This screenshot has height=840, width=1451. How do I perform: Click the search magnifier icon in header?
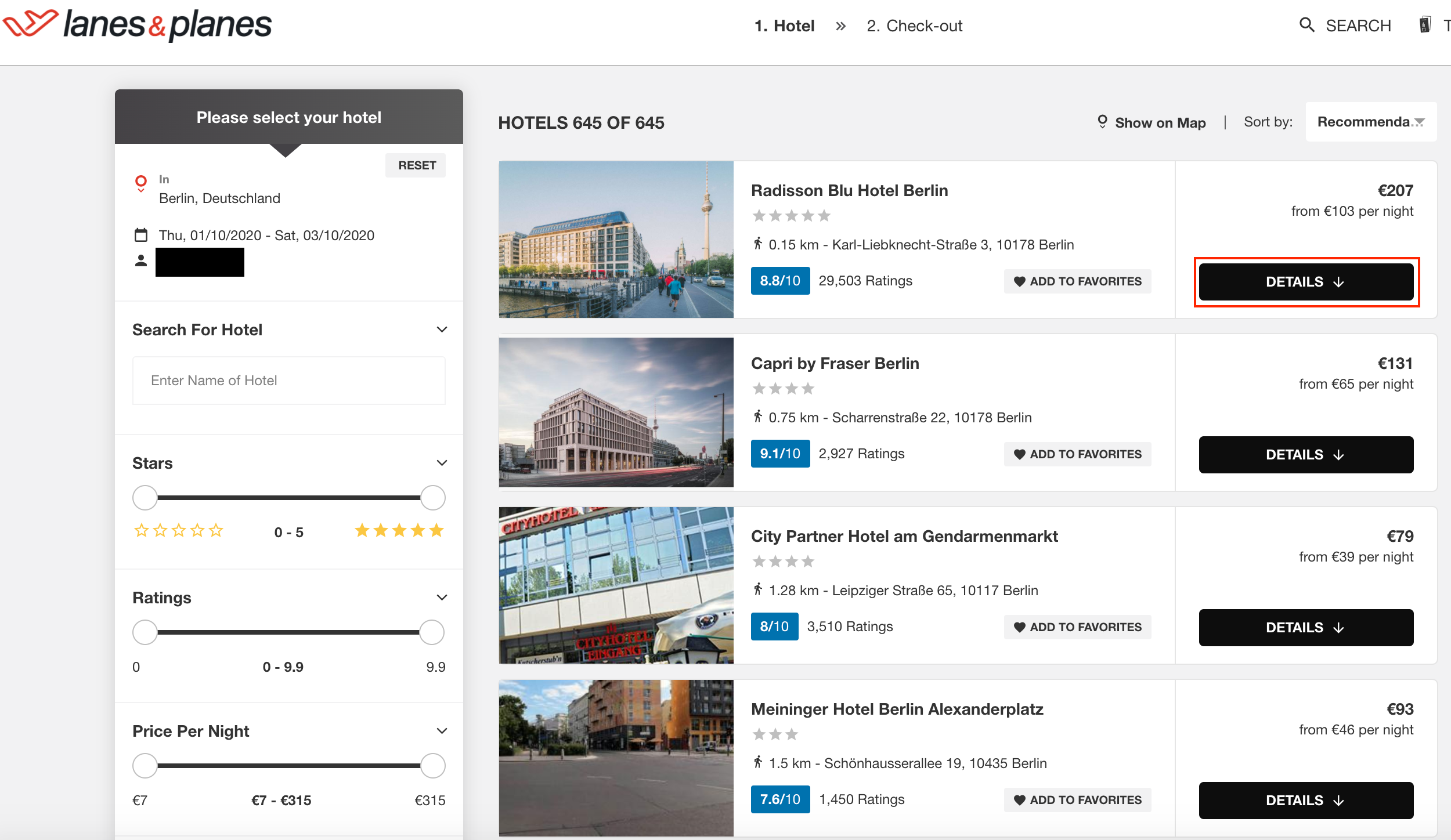click(x=1306, y=25)
